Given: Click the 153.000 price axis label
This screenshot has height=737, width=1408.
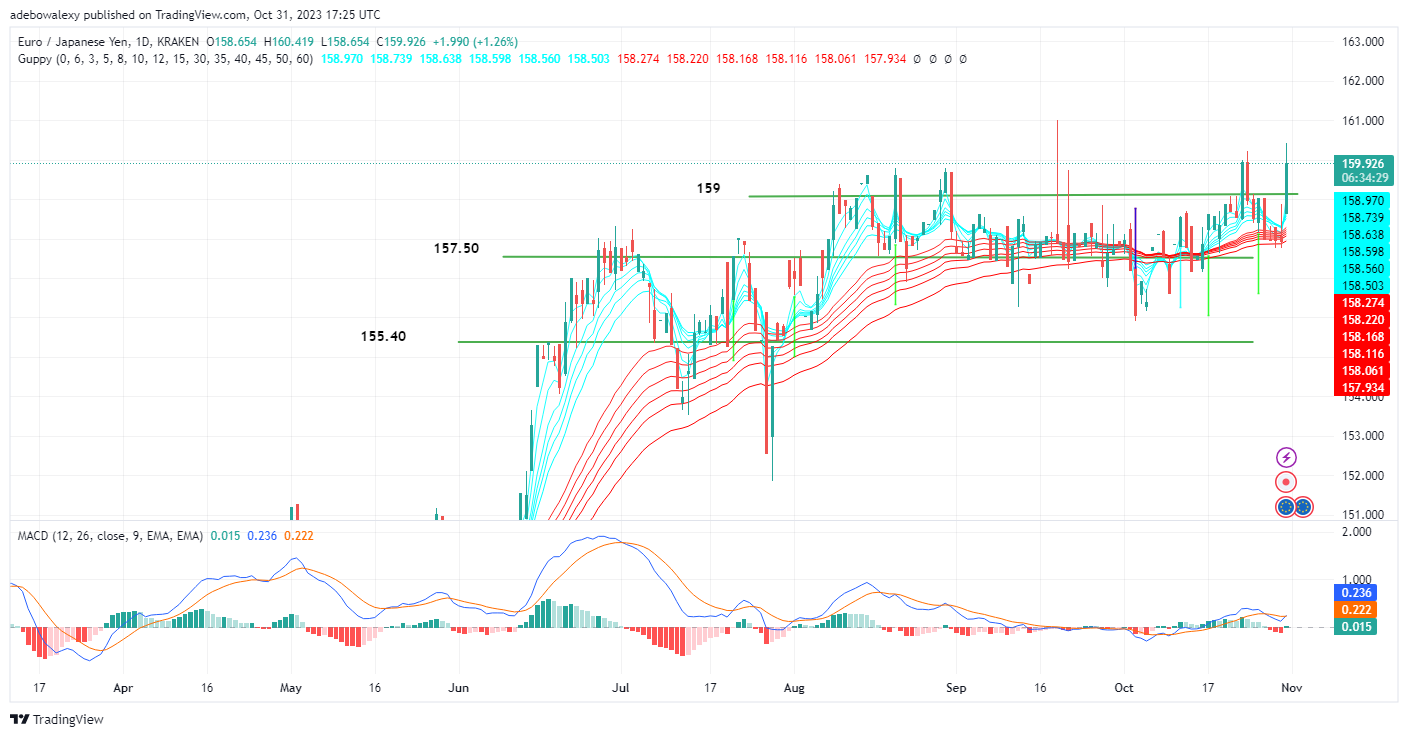Looking at the screenshot, I should [x=1362, y=436].
